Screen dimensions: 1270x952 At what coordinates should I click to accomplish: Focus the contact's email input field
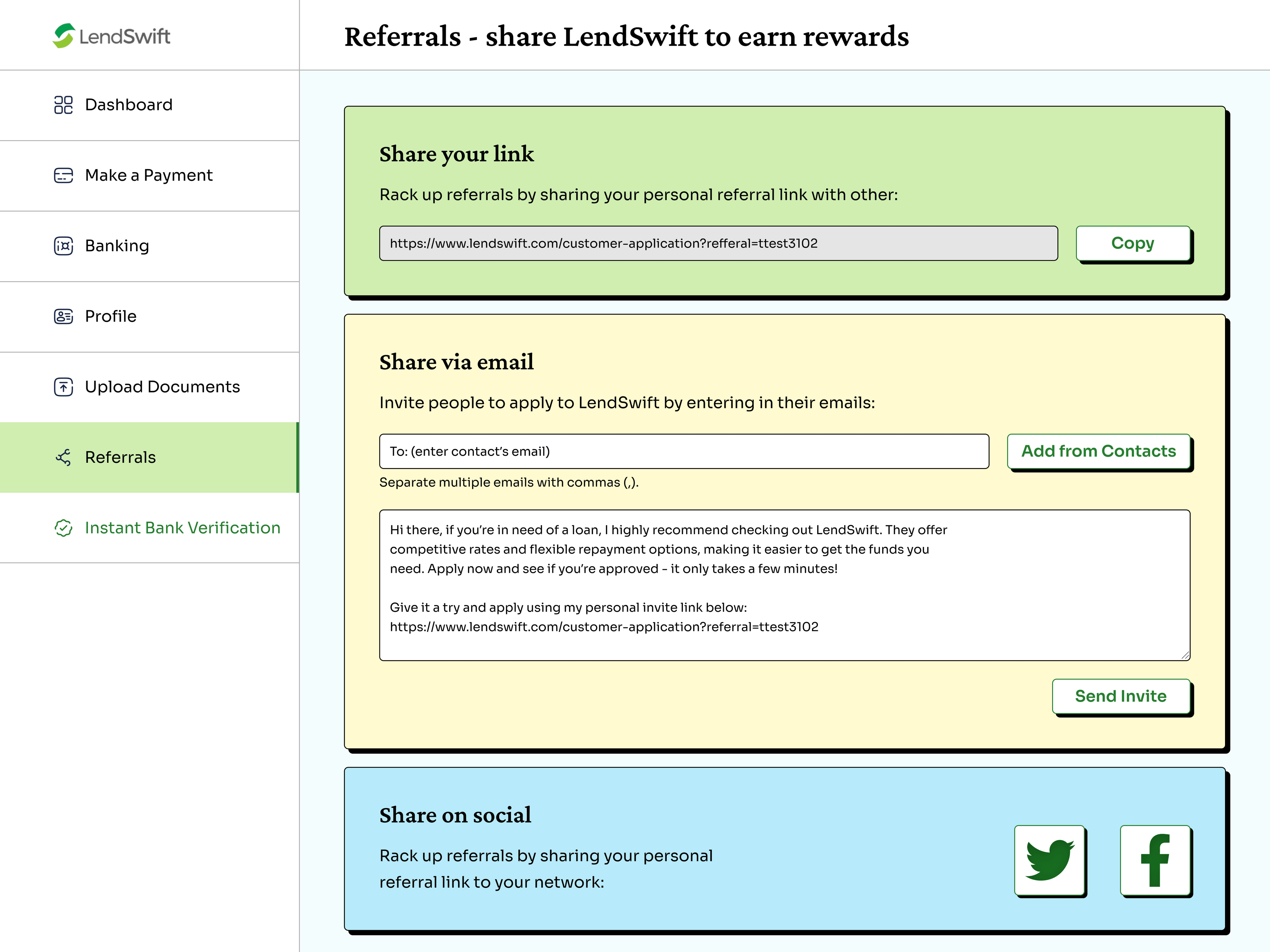pos(684,451)
